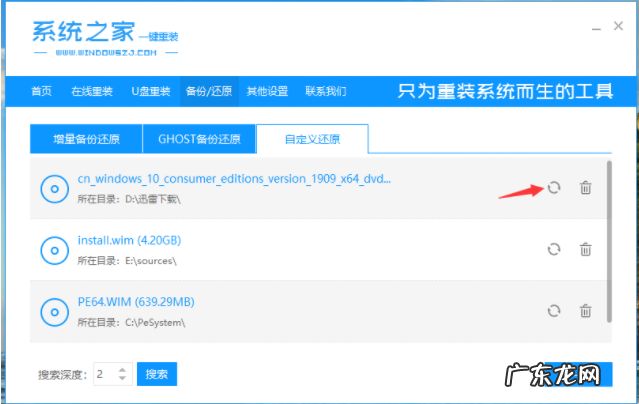This screenshot has height=404, width=639.
Task: Open the U盘重装 menu
Action: [151, 91]
